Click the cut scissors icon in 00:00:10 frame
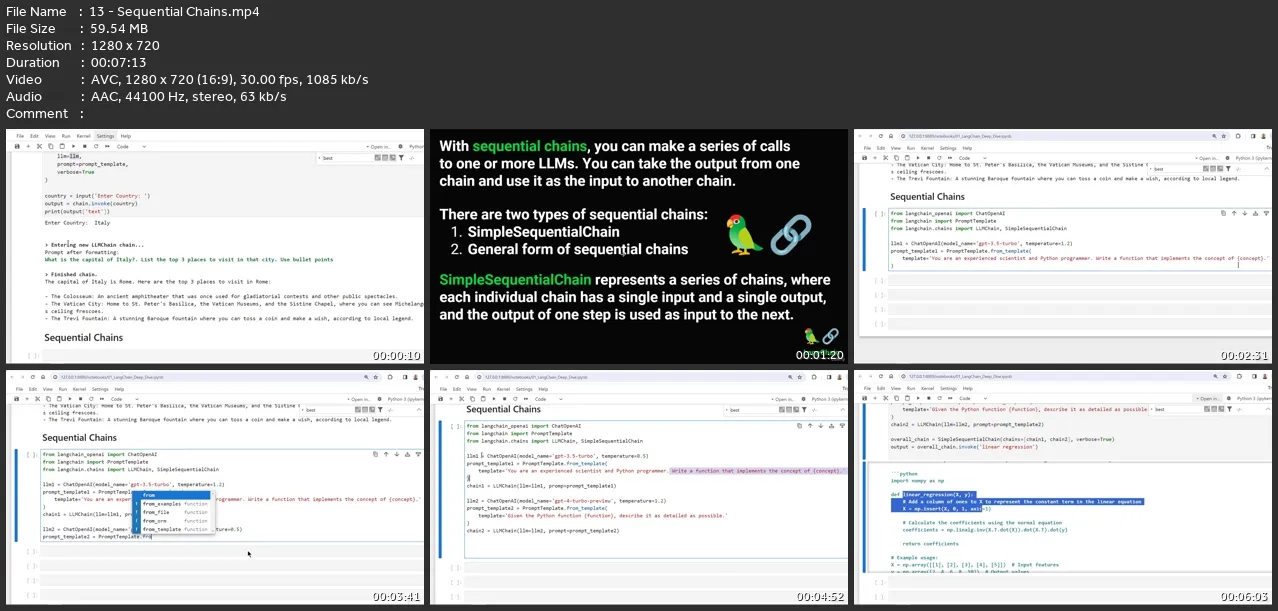 point(39,147)
